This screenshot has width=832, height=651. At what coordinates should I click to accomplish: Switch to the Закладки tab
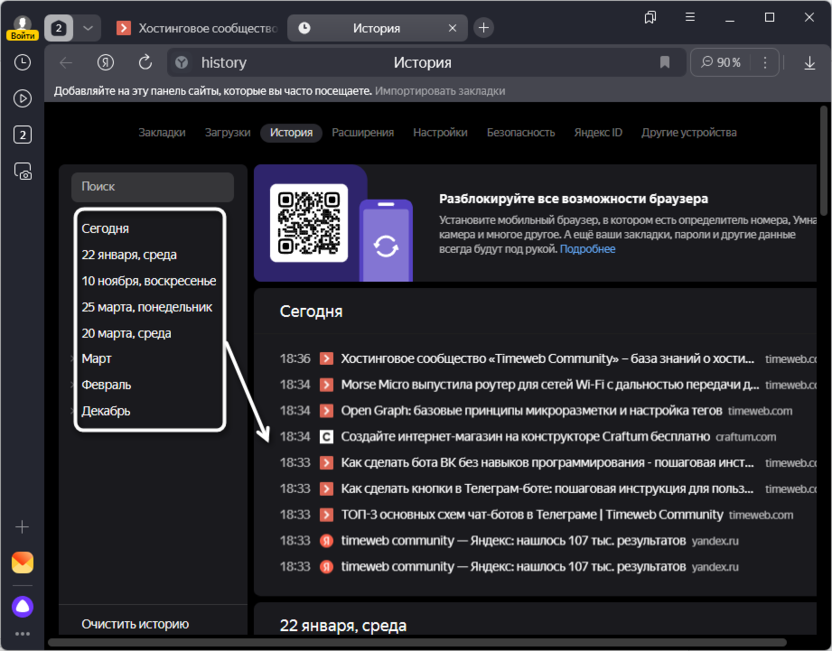click(162, 132)
